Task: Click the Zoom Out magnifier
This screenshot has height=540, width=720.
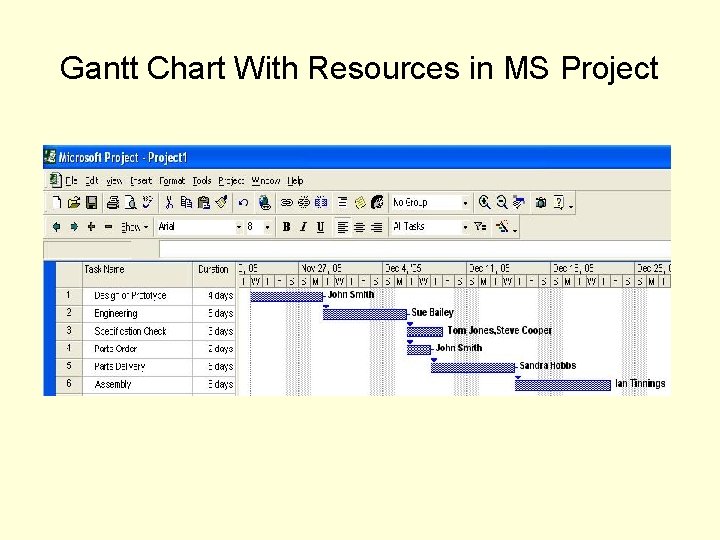Action: tap(501, 202)
